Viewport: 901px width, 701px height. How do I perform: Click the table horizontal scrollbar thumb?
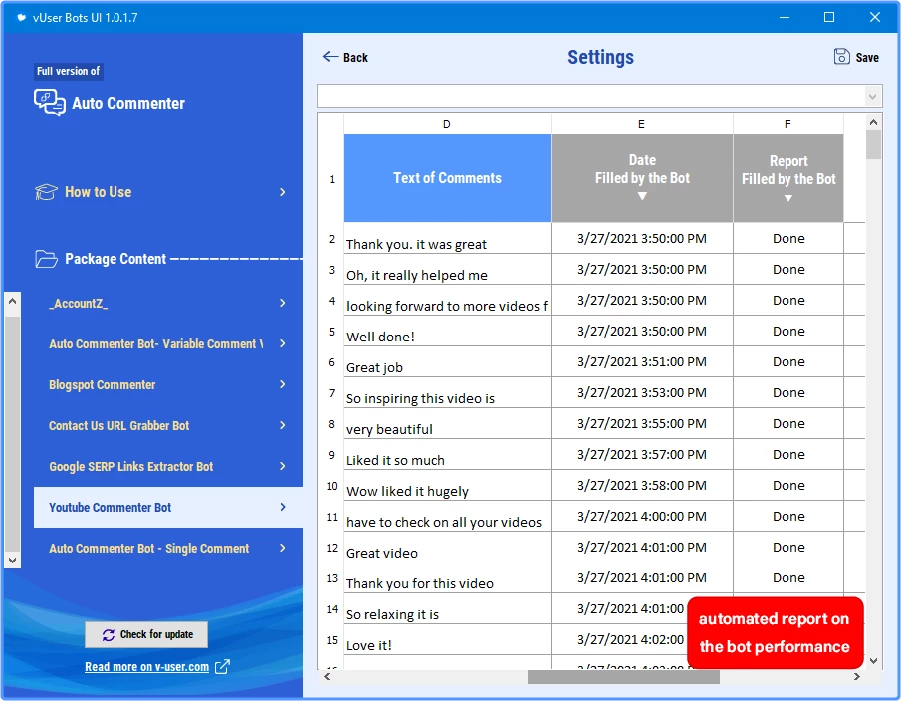[623, 677]
